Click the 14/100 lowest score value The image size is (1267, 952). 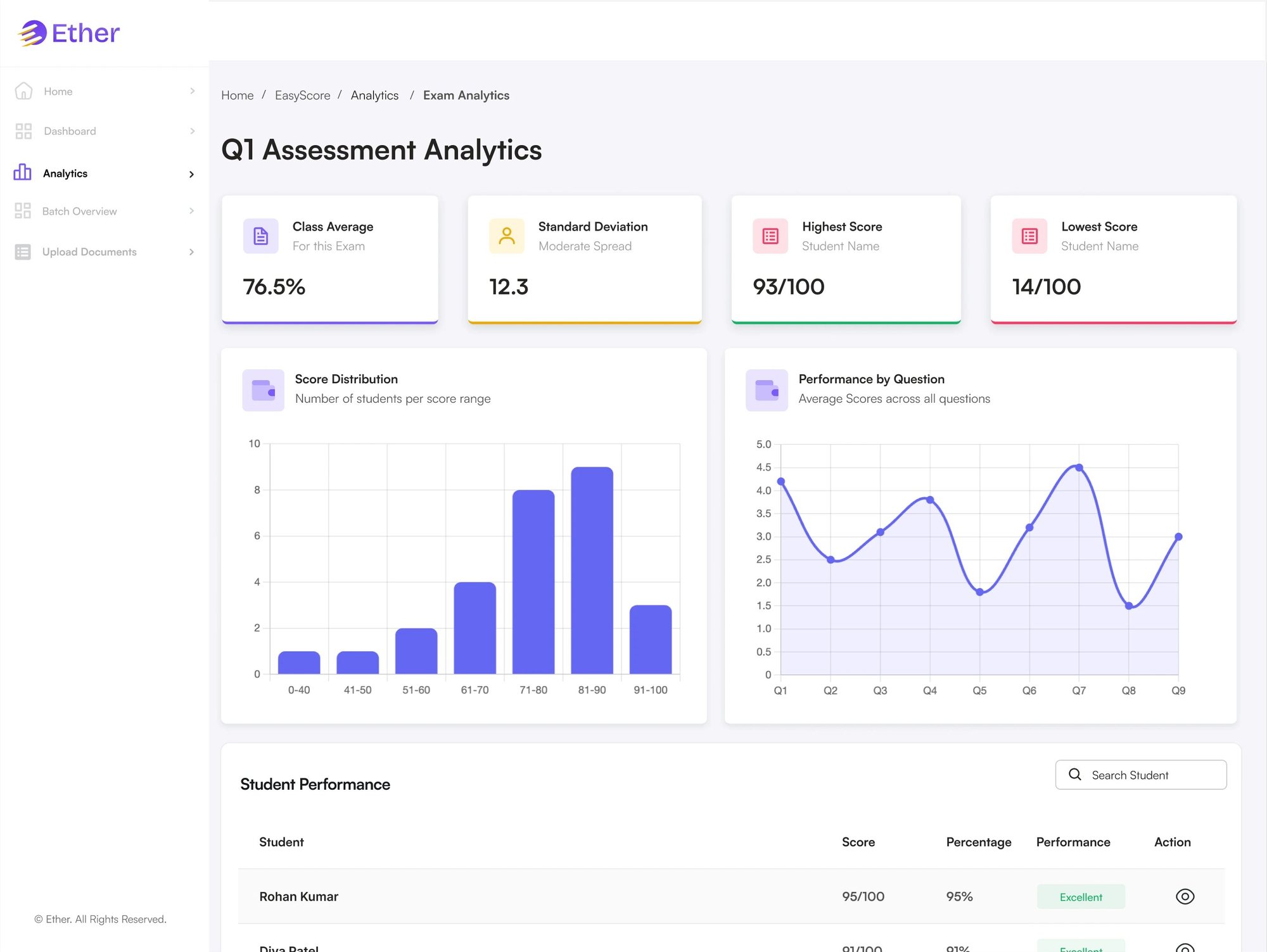pyautogui.click(x=1047, y=287)
